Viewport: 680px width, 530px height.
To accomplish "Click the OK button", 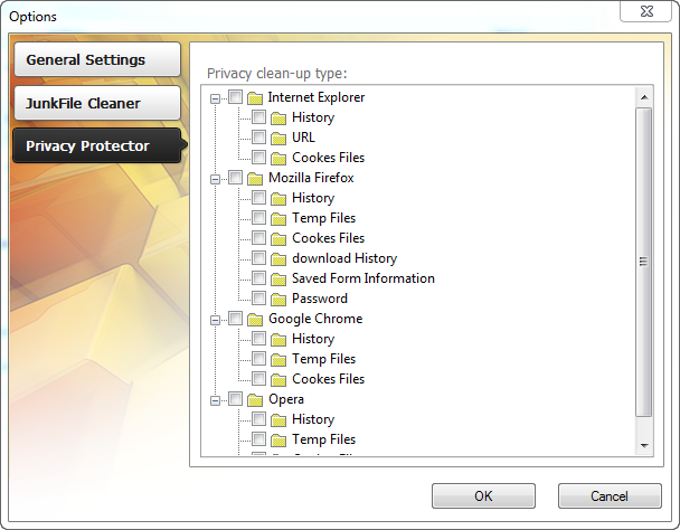I will click(484, 496).
